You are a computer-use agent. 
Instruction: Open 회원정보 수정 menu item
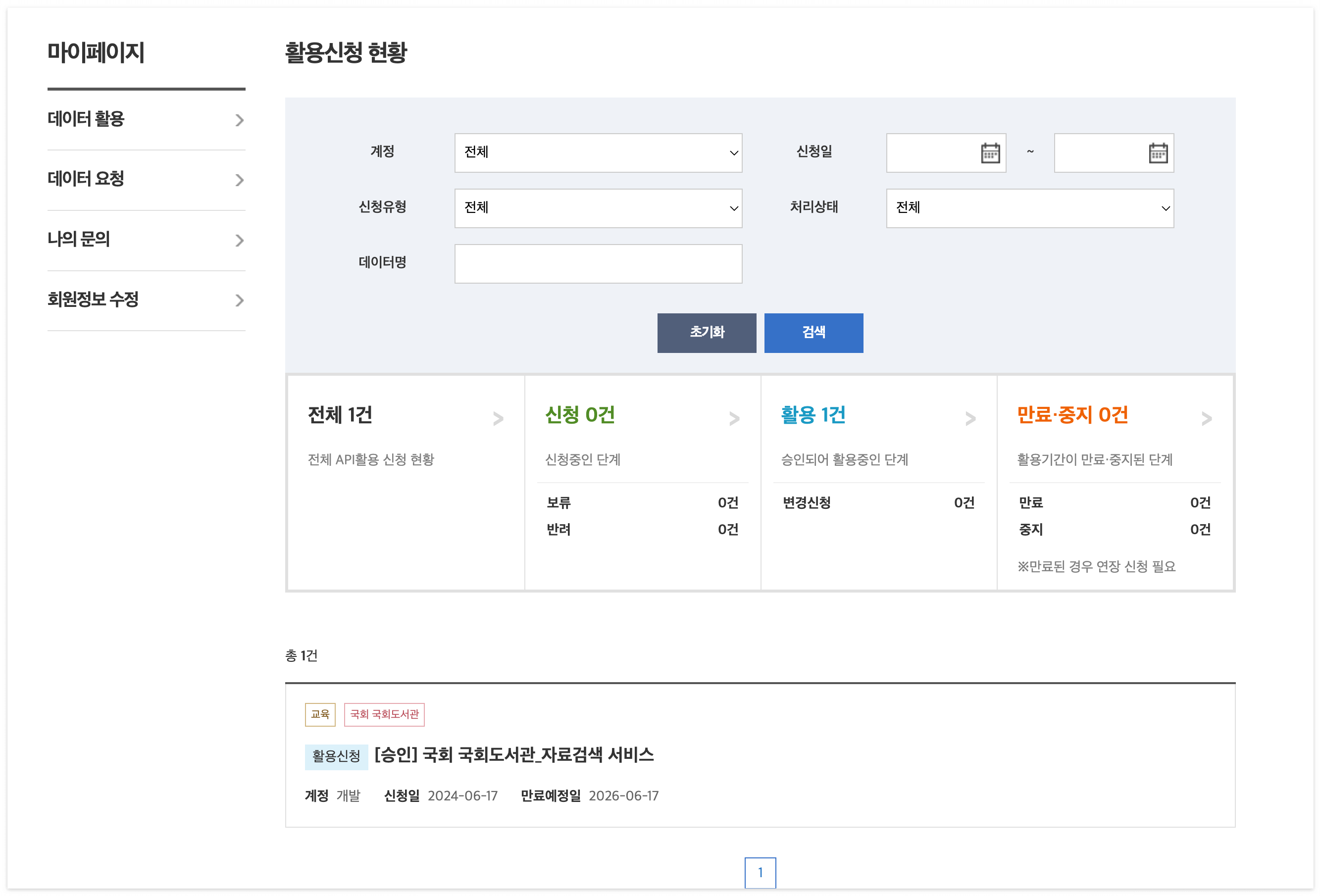146,300
